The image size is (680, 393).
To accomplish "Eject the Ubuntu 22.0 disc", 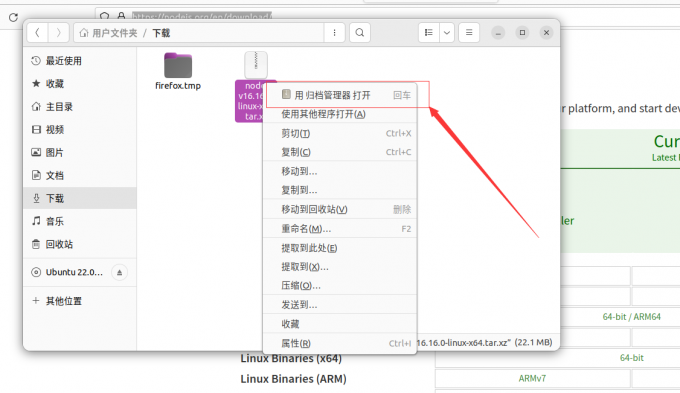I will click(x=119, y=272).
